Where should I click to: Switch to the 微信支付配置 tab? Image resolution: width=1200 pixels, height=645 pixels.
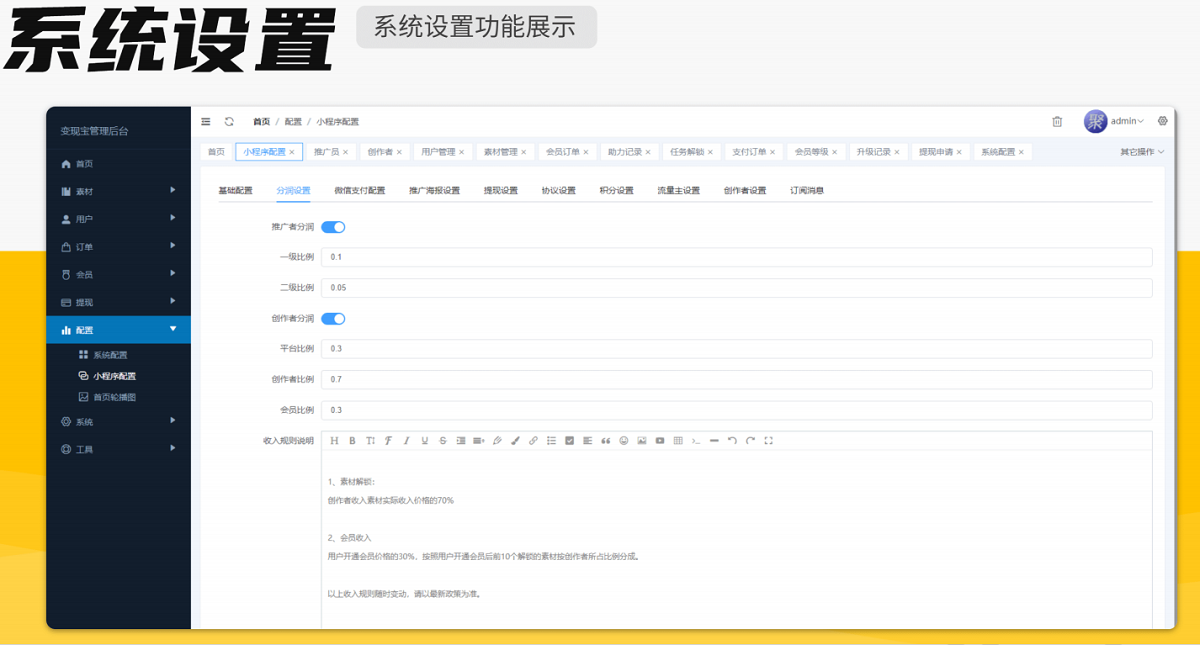(359, 190)
